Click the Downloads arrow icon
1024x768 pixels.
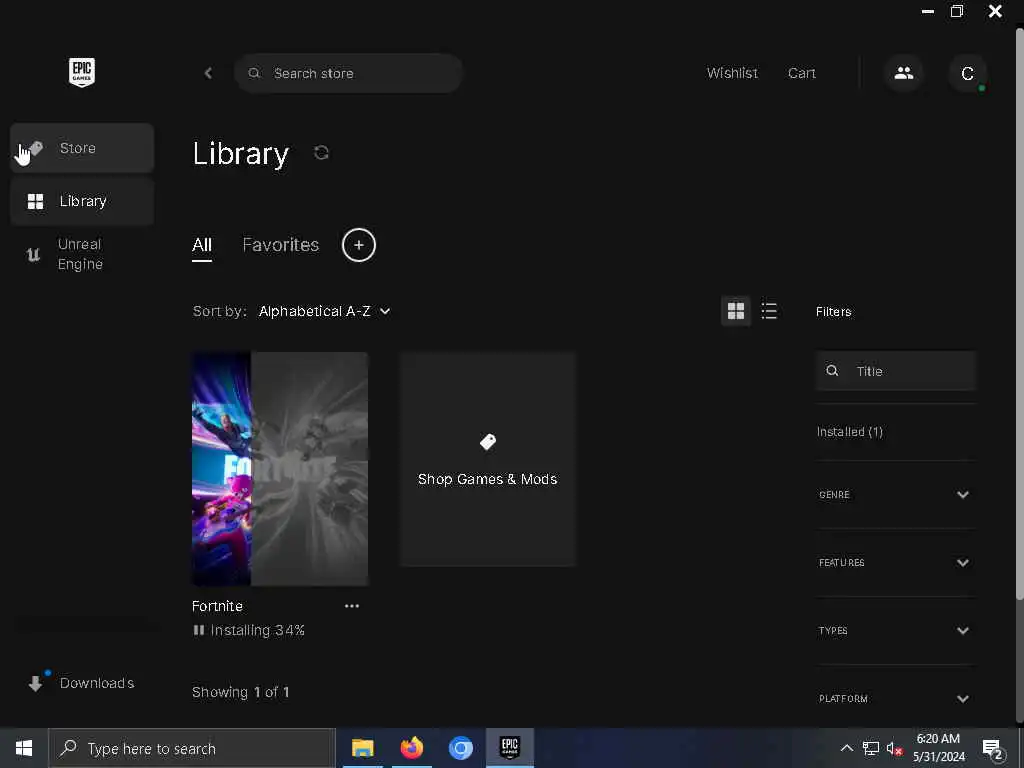[36, 683]
